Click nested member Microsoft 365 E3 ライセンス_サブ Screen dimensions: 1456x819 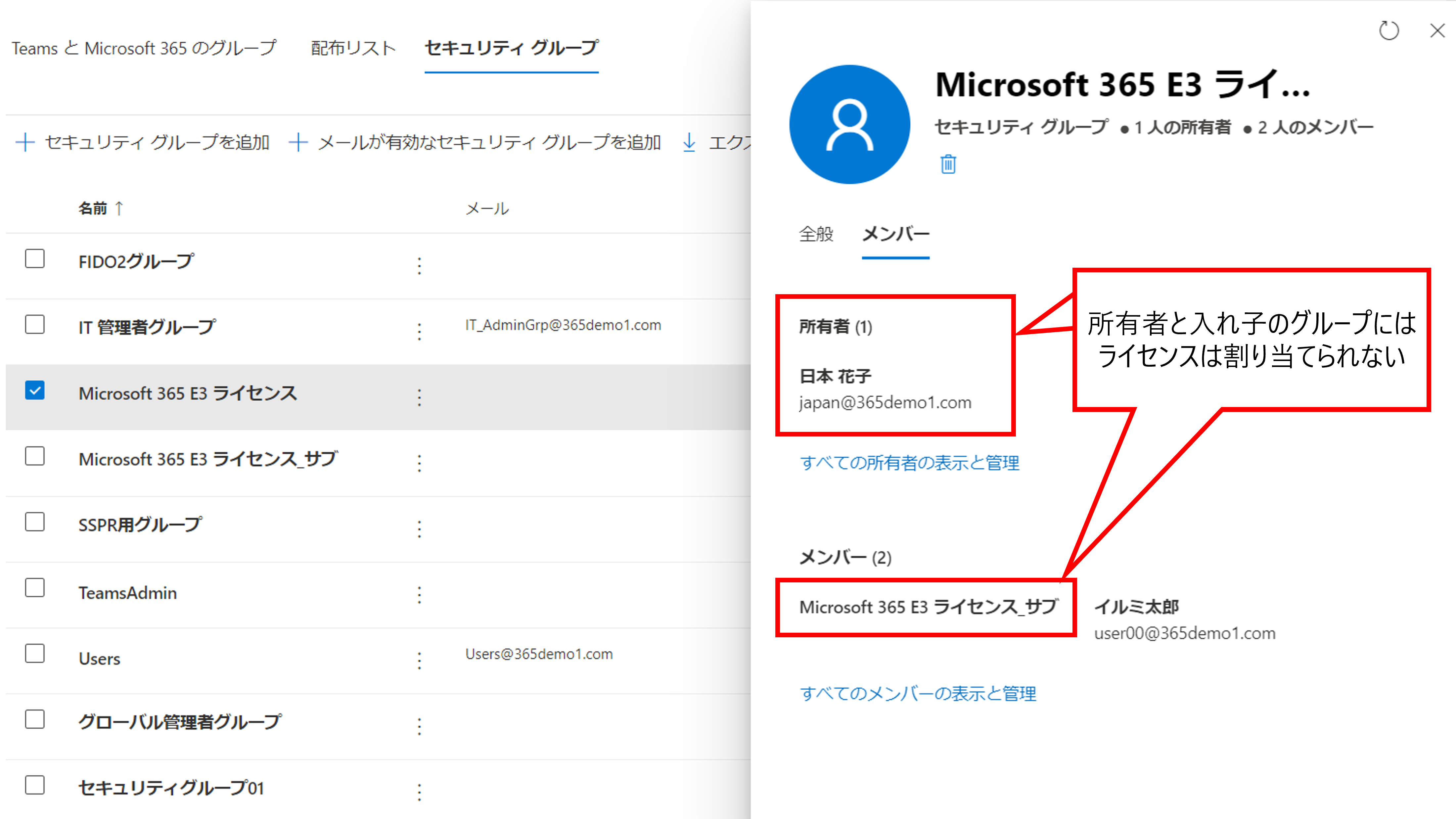tap(928, 607)
